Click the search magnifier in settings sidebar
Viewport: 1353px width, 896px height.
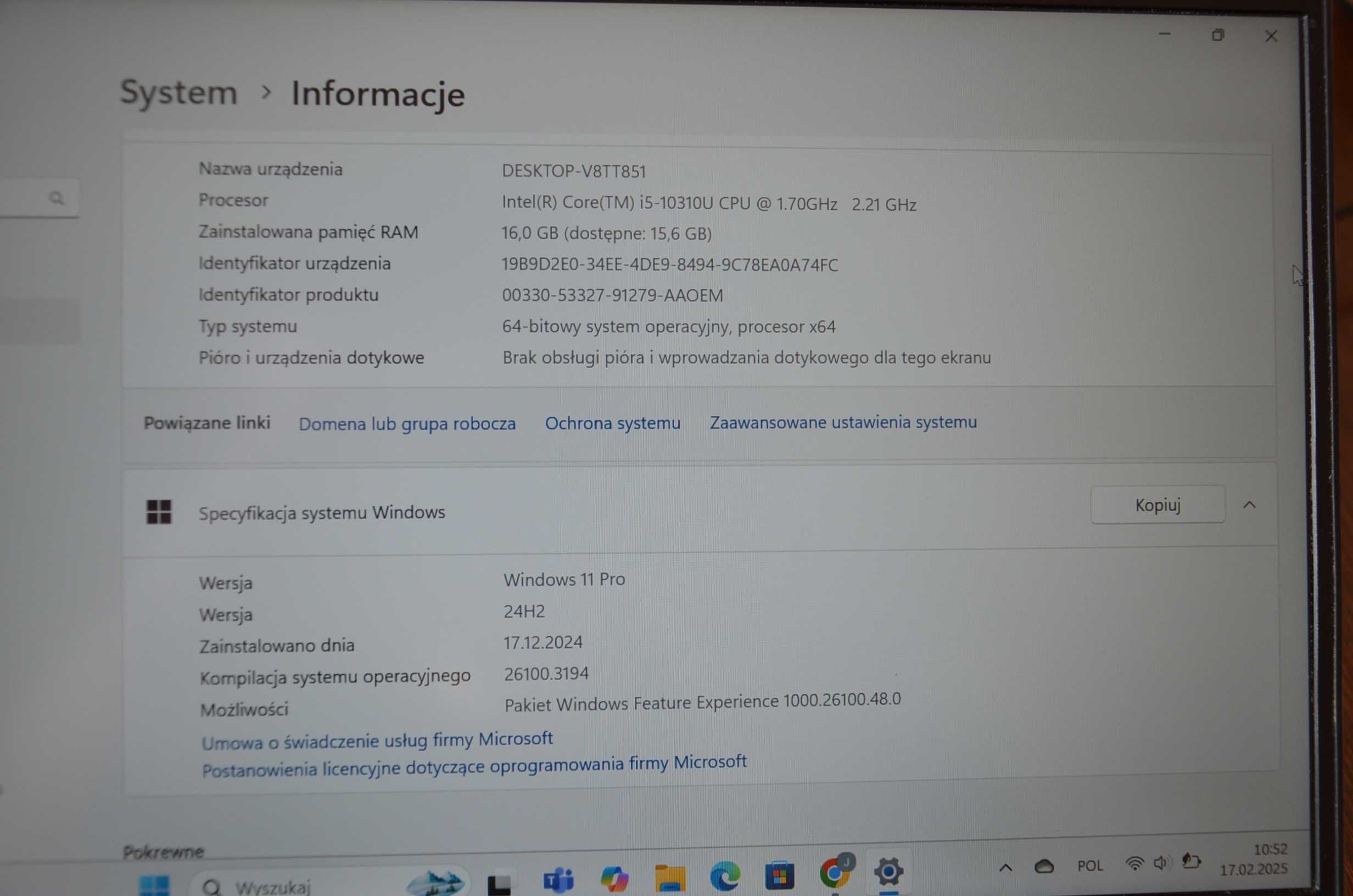pos(57,198)
